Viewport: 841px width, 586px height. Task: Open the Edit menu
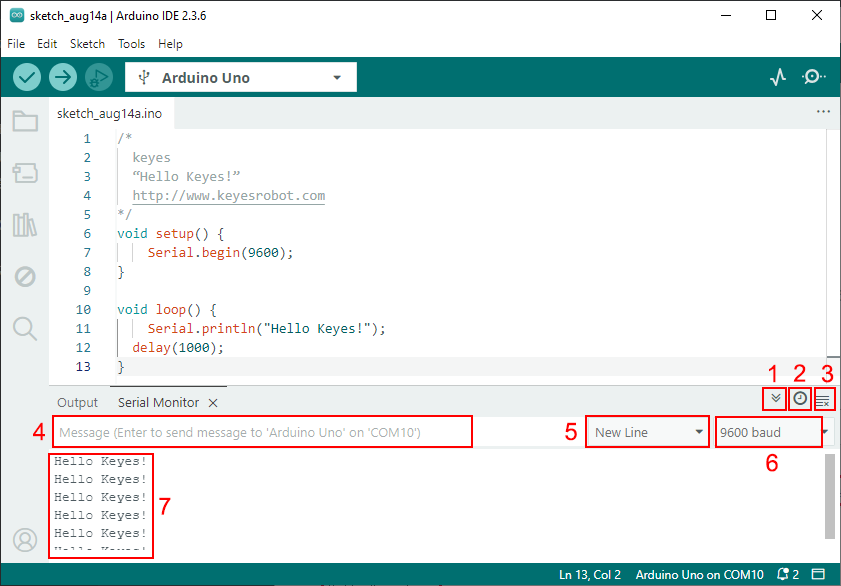point(47,44)
